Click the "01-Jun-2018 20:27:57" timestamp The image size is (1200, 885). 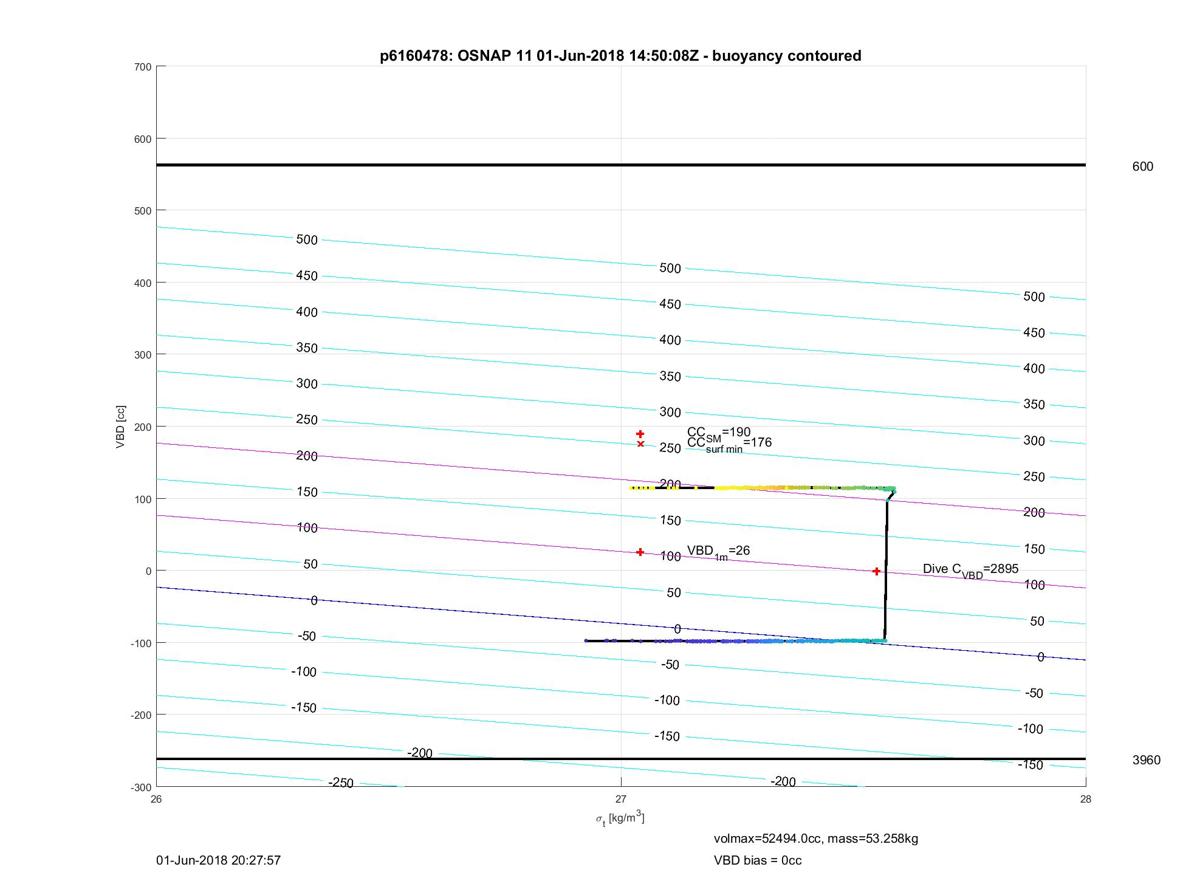[x=218, y=860]
